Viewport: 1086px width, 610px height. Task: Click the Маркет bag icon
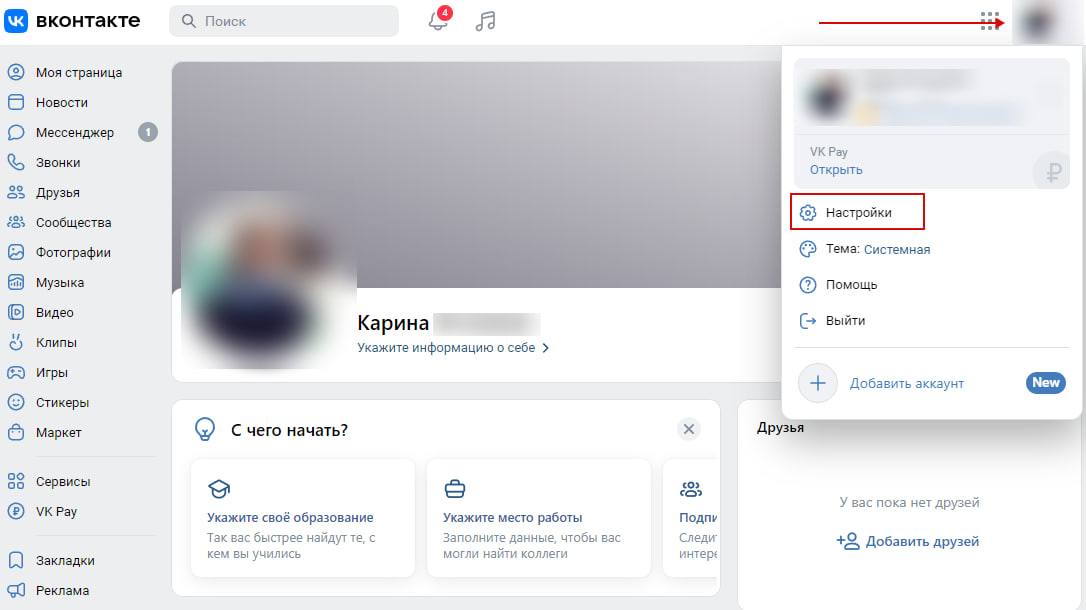tap(16, 432)
